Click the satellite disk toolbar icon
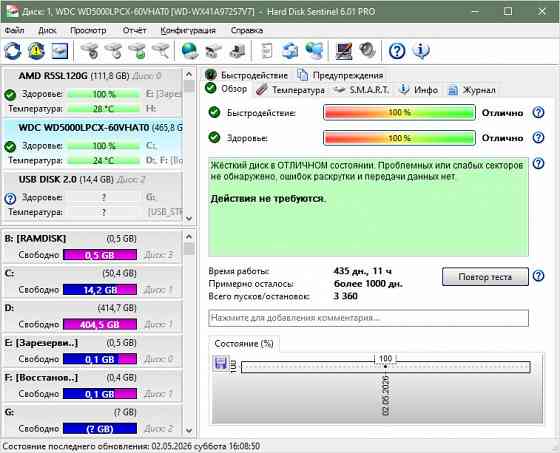The height and width of the screenshot is (453, 560). pyautogui.click(x=213, y=51)
